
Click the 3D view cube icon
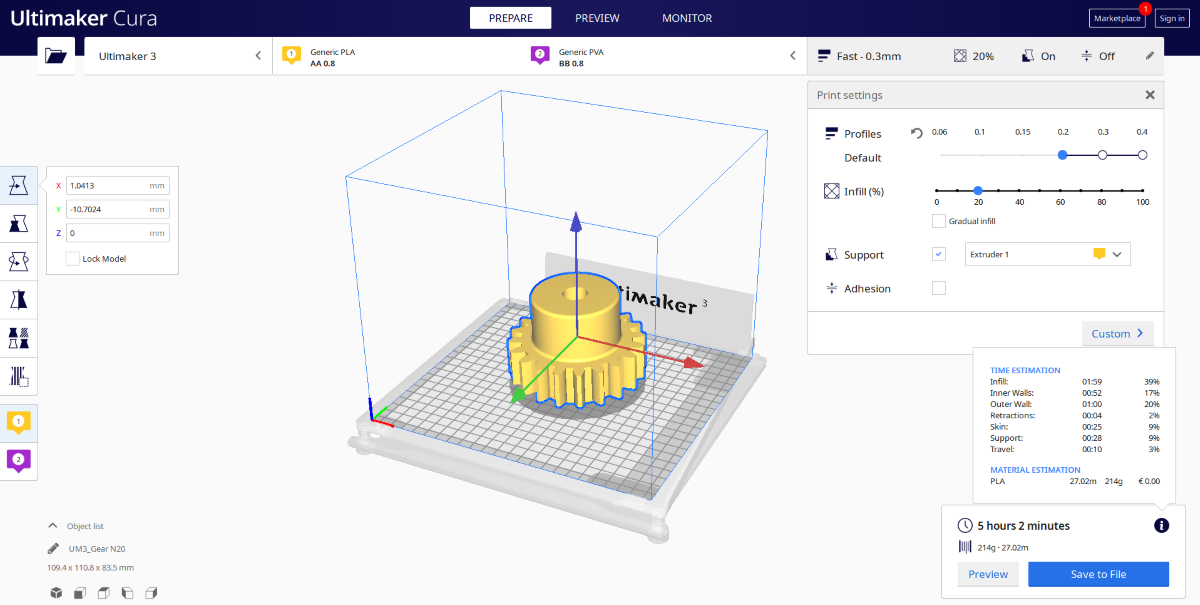coord(57,593)
